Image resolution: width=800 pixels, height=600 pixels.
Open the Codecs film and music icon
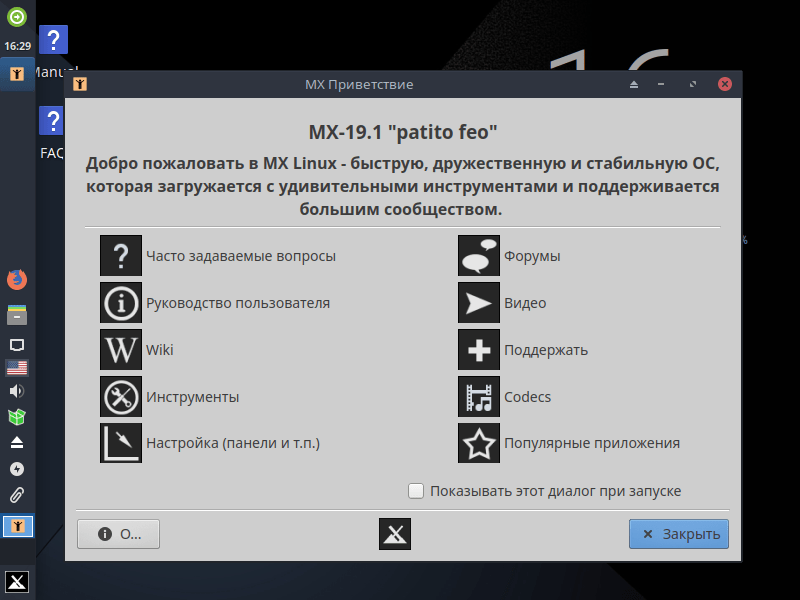pyautogui.click(x=479, y=396)
